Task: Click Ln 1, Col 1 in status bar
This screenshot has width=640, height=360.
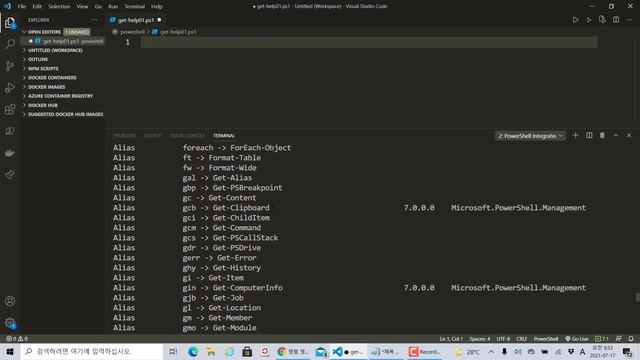Action: click(451, 339)
